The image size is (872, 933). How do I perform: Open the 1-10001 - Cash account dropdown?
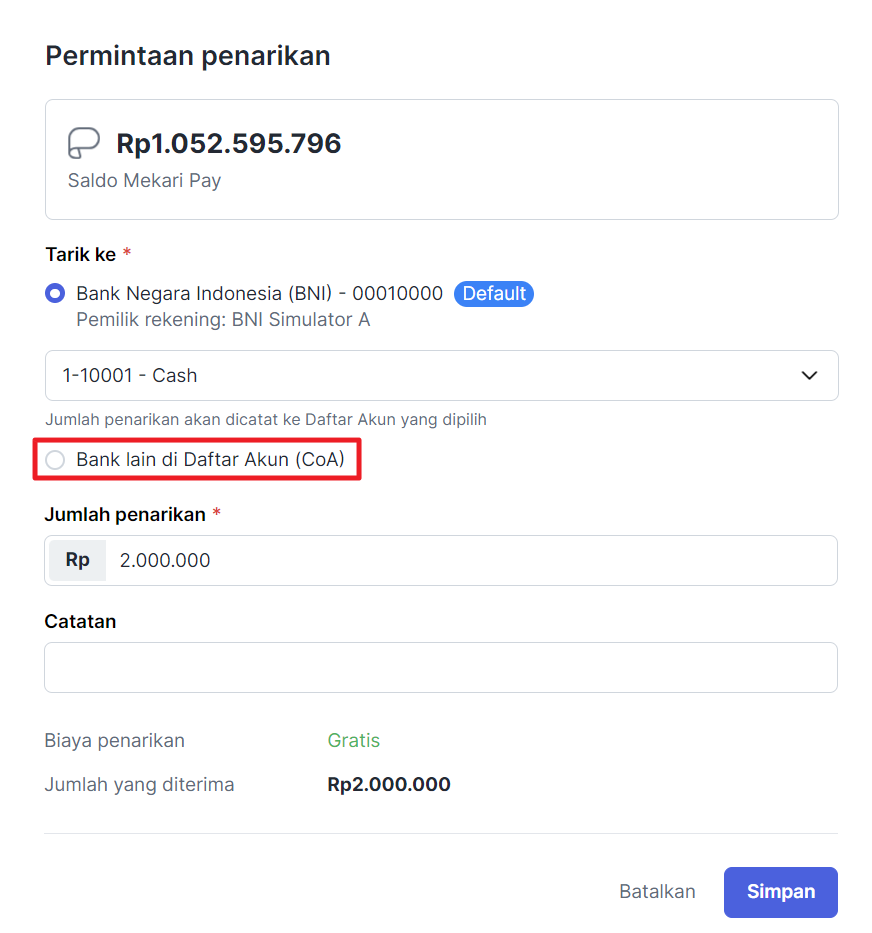point(440,376)
